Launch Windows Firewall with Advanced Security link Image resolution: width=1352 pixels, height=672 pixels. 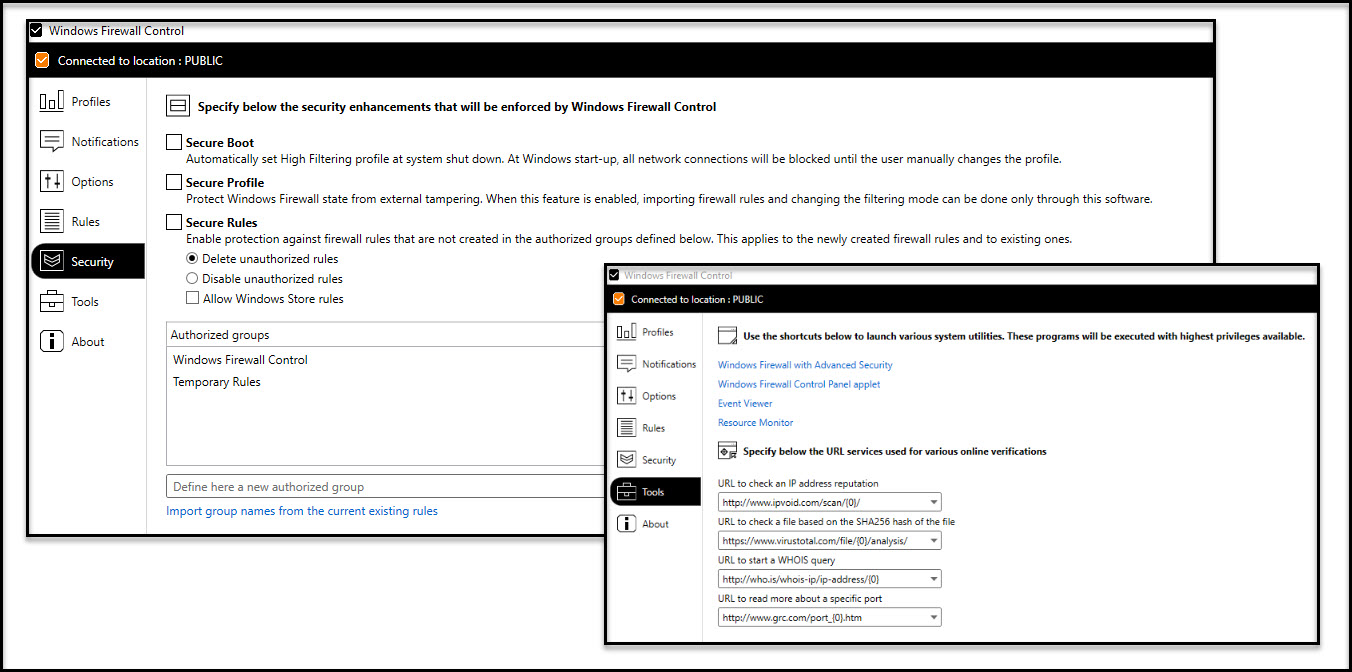pos(805,365)
